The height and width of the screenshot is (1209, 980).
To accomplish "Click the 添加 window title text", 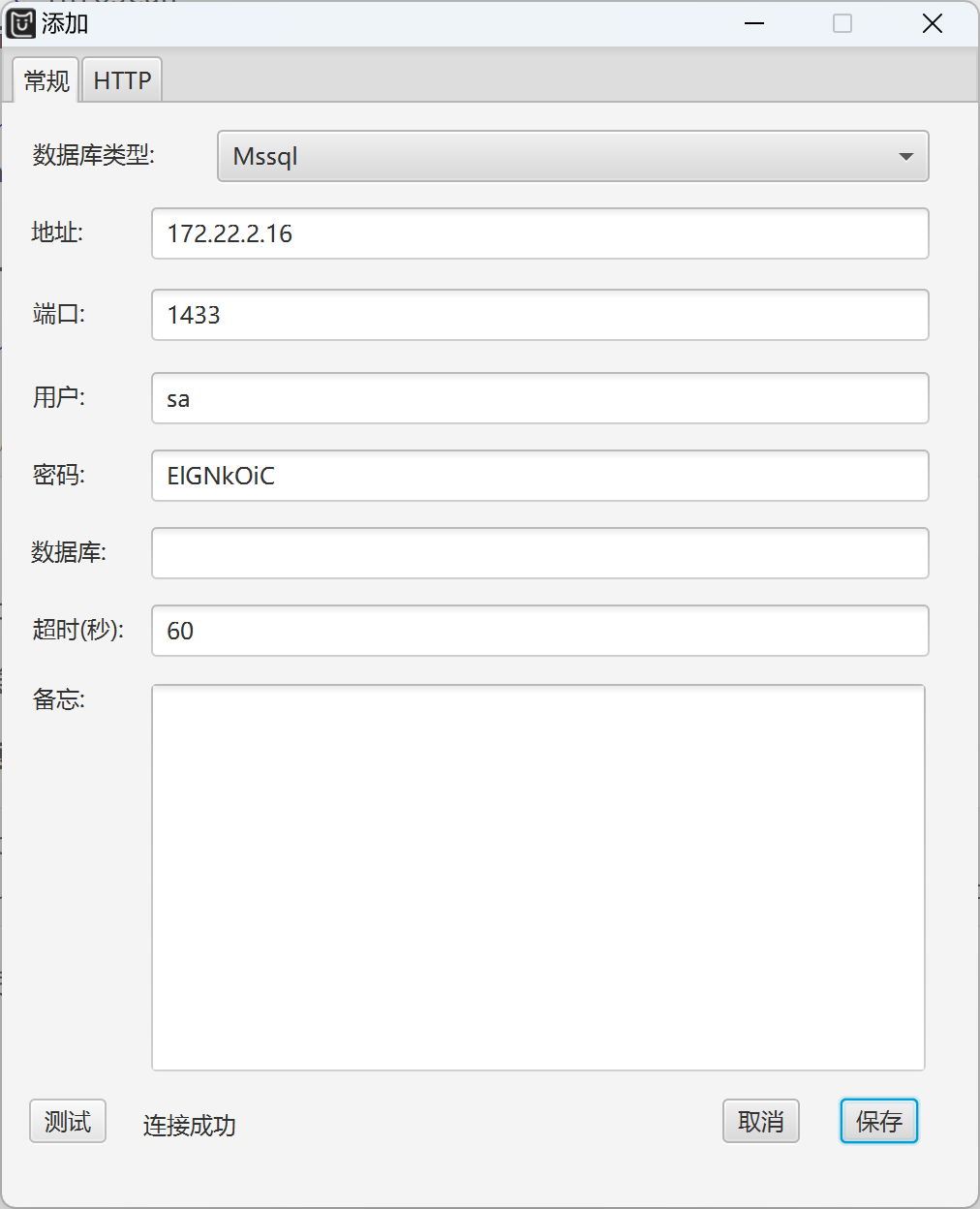I will 65,23.
